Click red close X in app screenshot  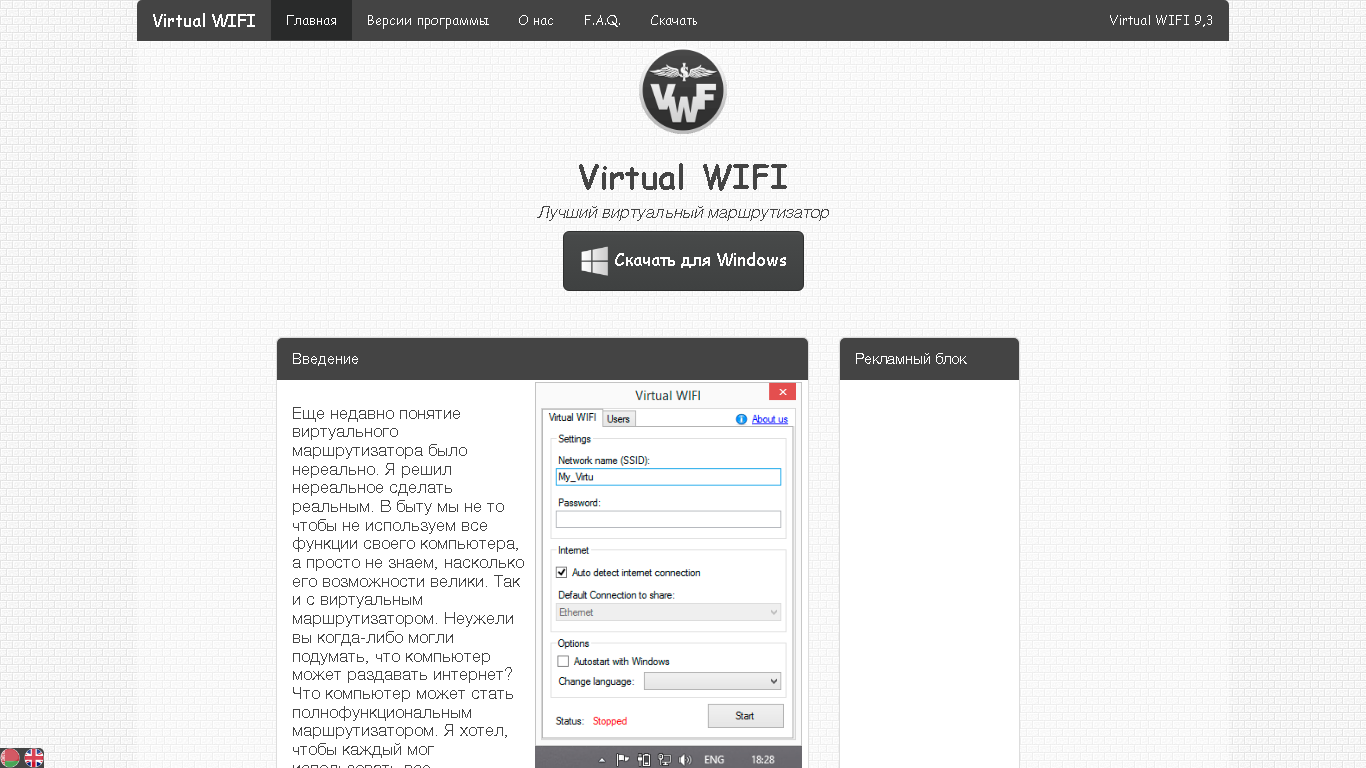click(x=783, y=392)
